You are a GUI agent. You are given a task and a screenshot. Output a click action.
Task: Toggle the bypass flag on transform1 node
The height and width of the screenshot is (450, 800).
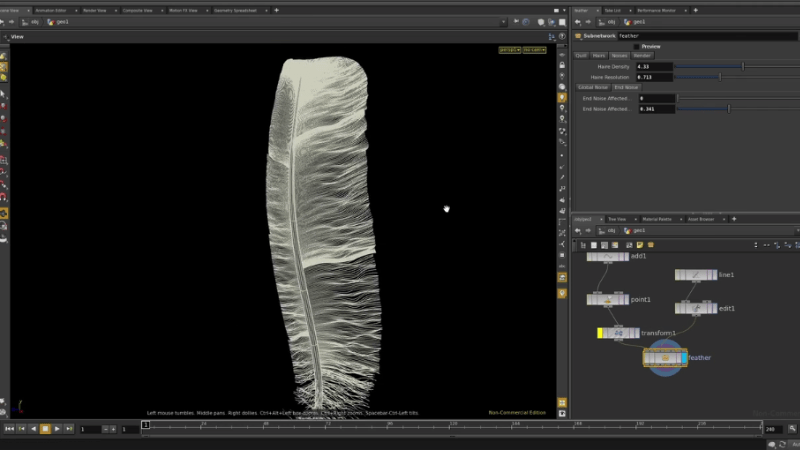(x=602, y=333)
